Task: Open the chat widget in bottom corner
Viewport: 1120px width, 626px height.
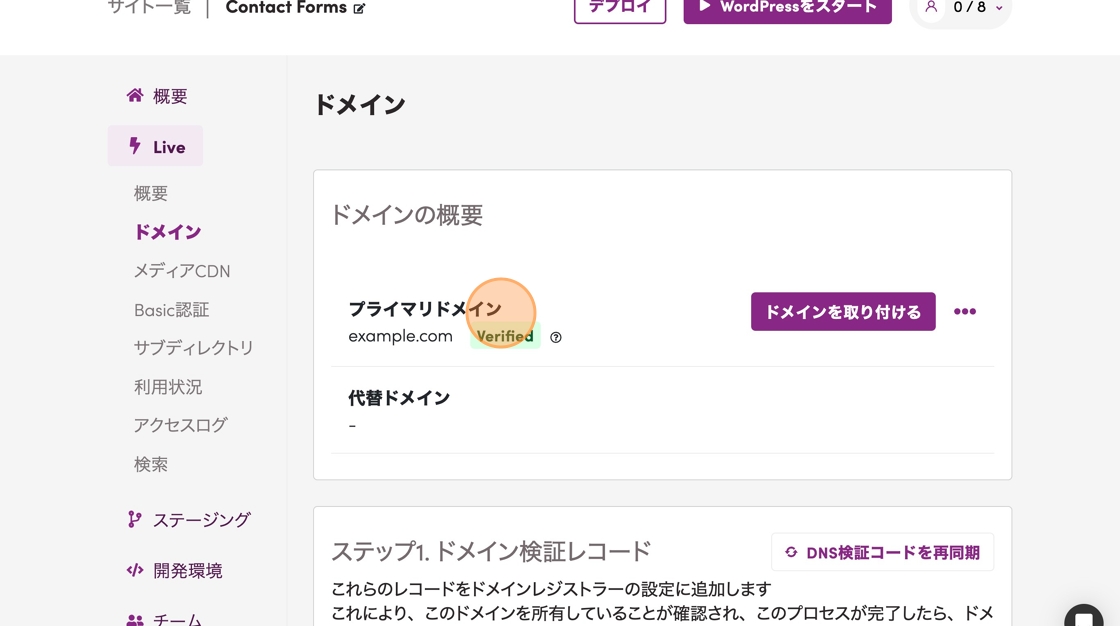Action: [1083, 616]
